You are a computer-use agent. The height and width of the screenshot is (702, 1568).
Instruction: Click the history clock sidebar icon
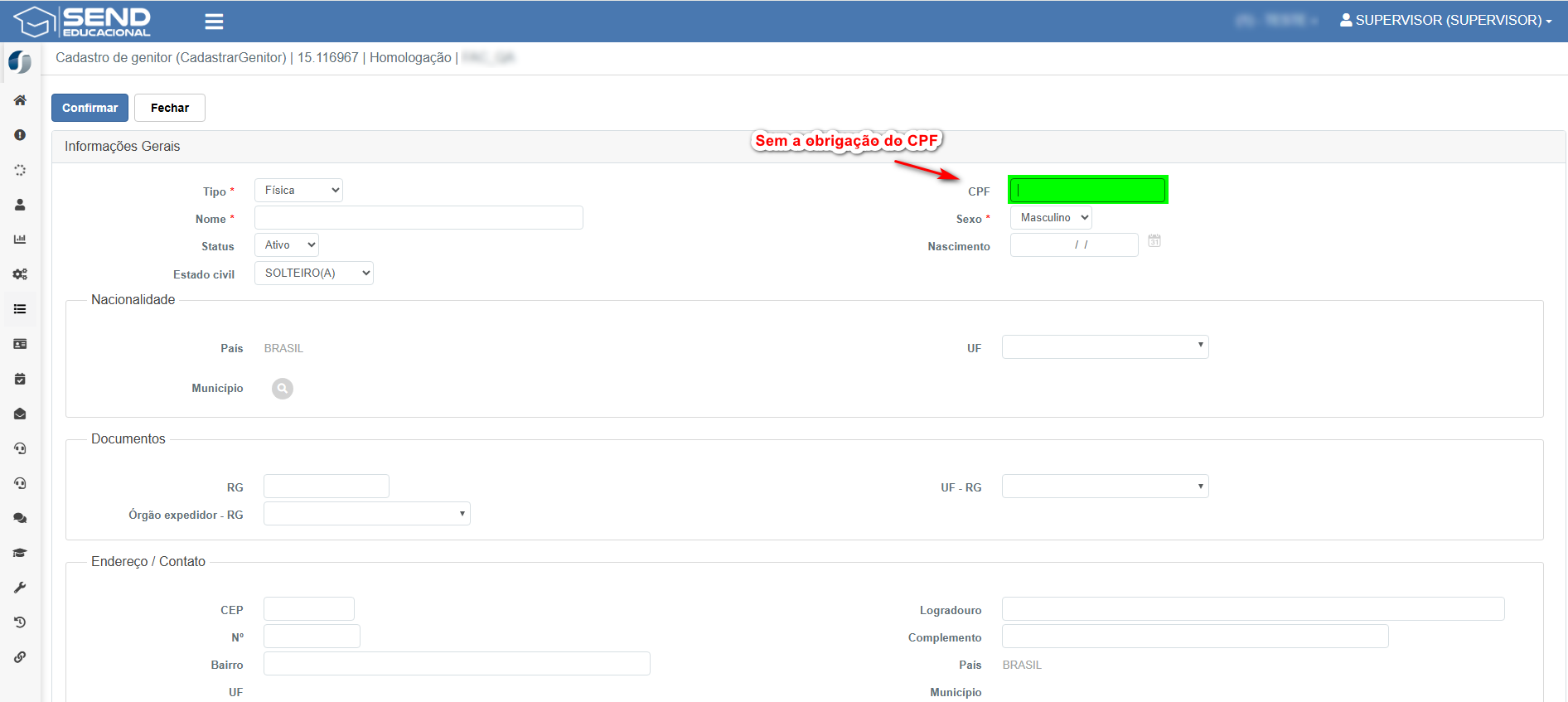[20, 622]
